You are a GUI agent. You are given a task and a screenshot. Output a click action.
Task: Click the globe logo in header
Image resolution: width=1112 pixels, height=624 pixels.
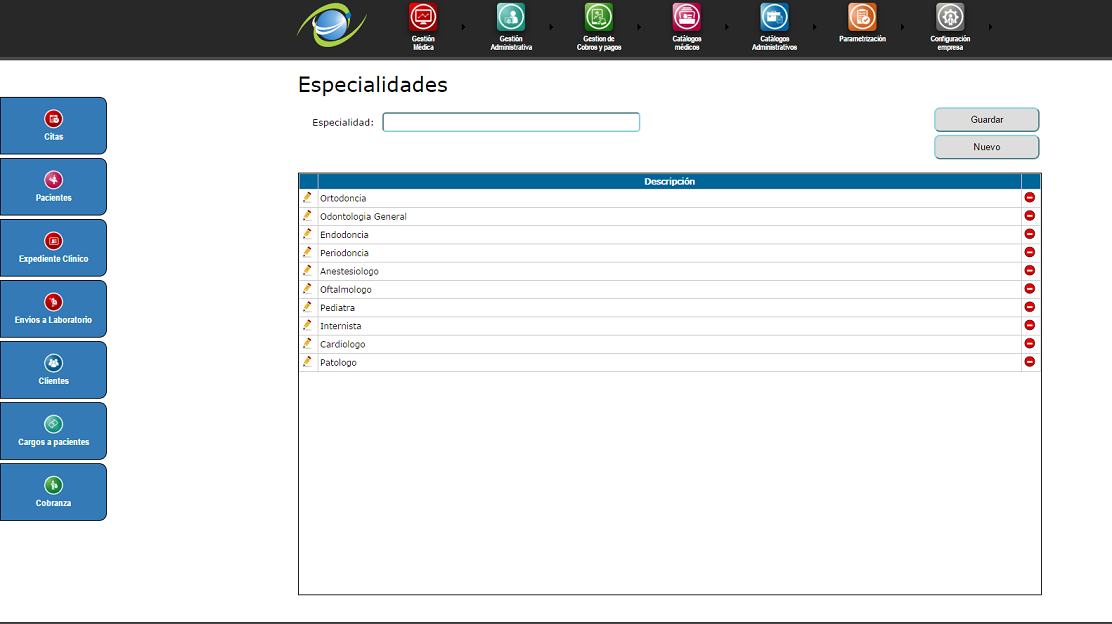pyautogui.click(x=331, y=26)
